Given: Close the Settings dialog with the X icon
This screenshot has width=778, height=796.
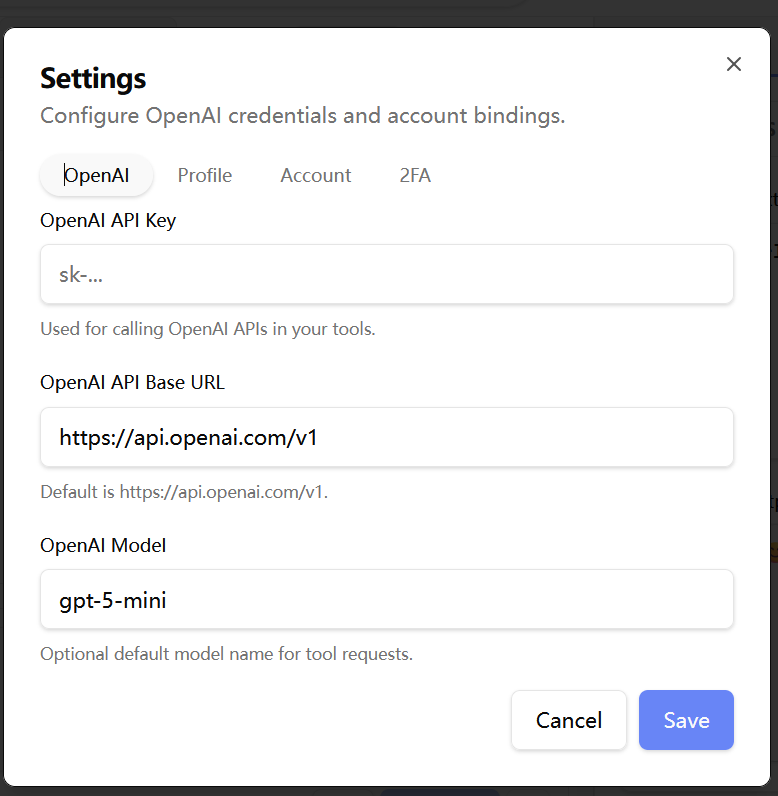Looking at the screenshot, I should 734,64.
